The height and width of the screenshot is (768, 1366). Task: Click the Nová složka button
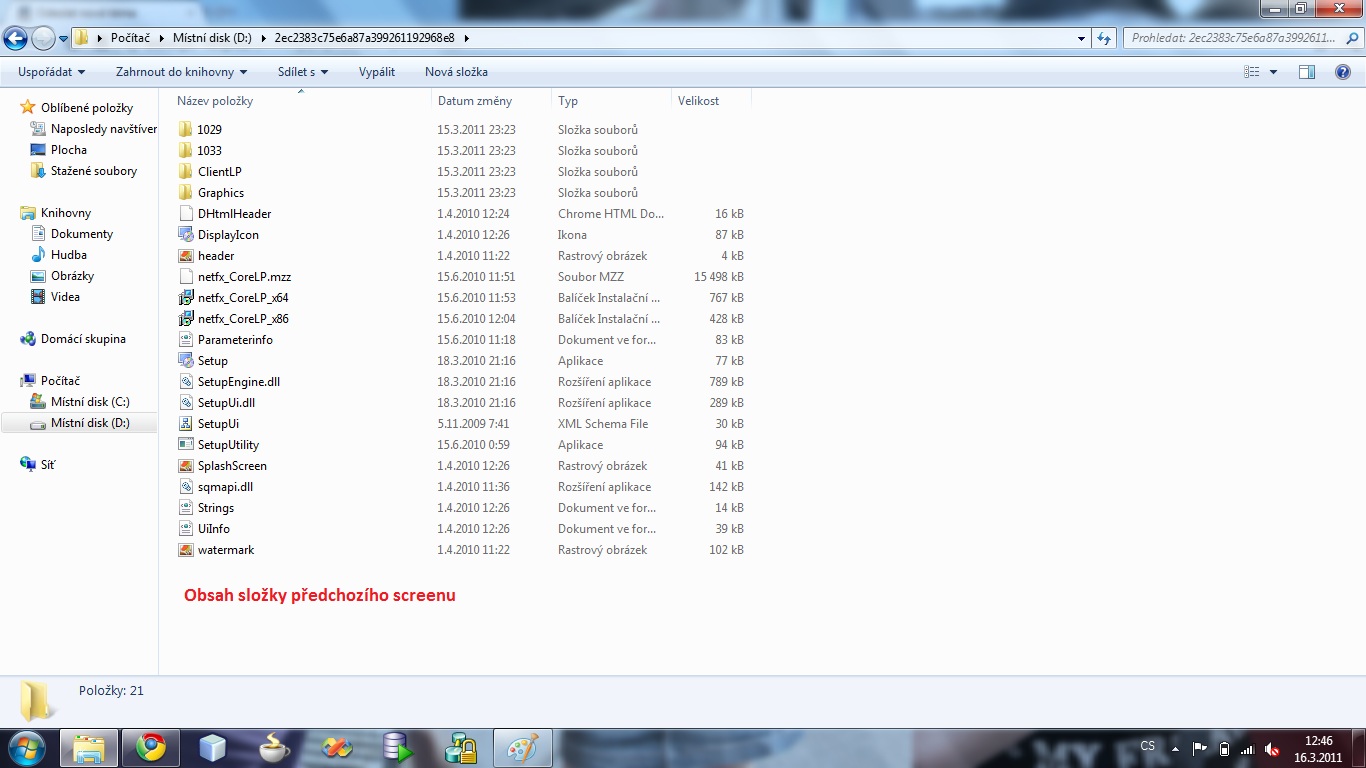(456, 72)
